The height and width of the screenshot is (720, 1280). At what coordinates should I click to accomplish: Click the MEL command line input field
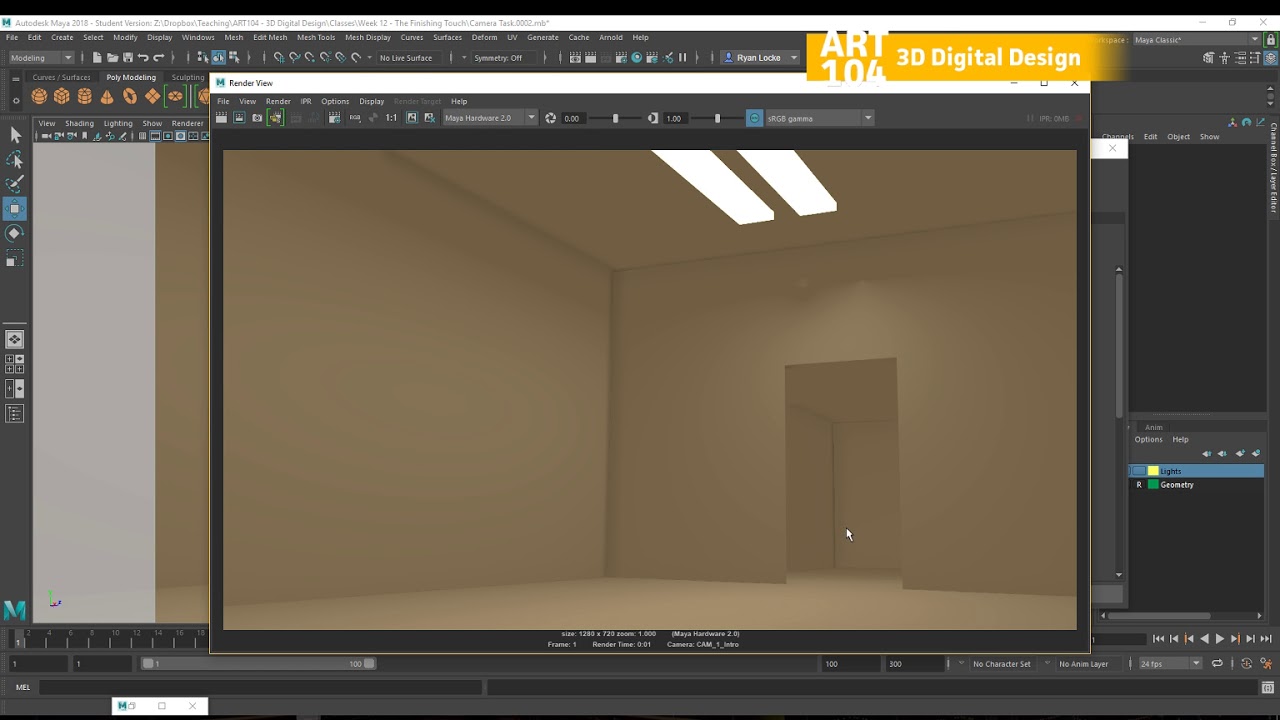point(260,687)
